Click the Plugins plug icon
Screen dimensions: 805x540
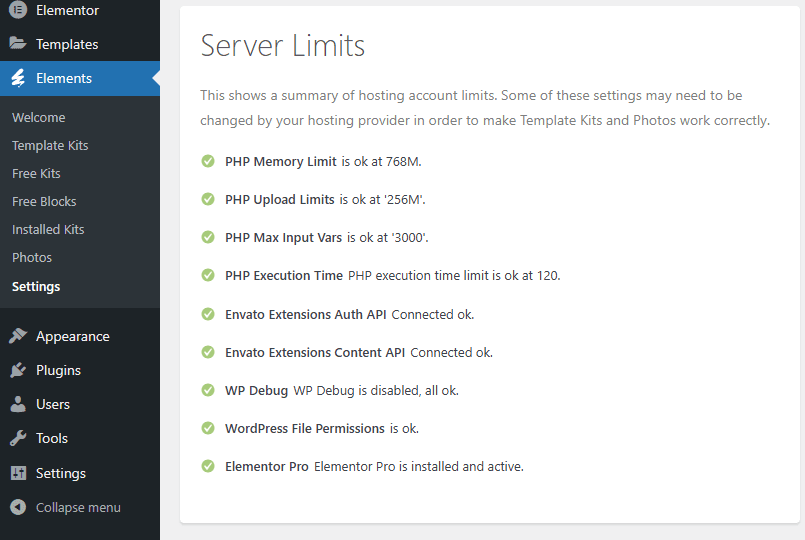pyautogui.click(x=18, y=370)
